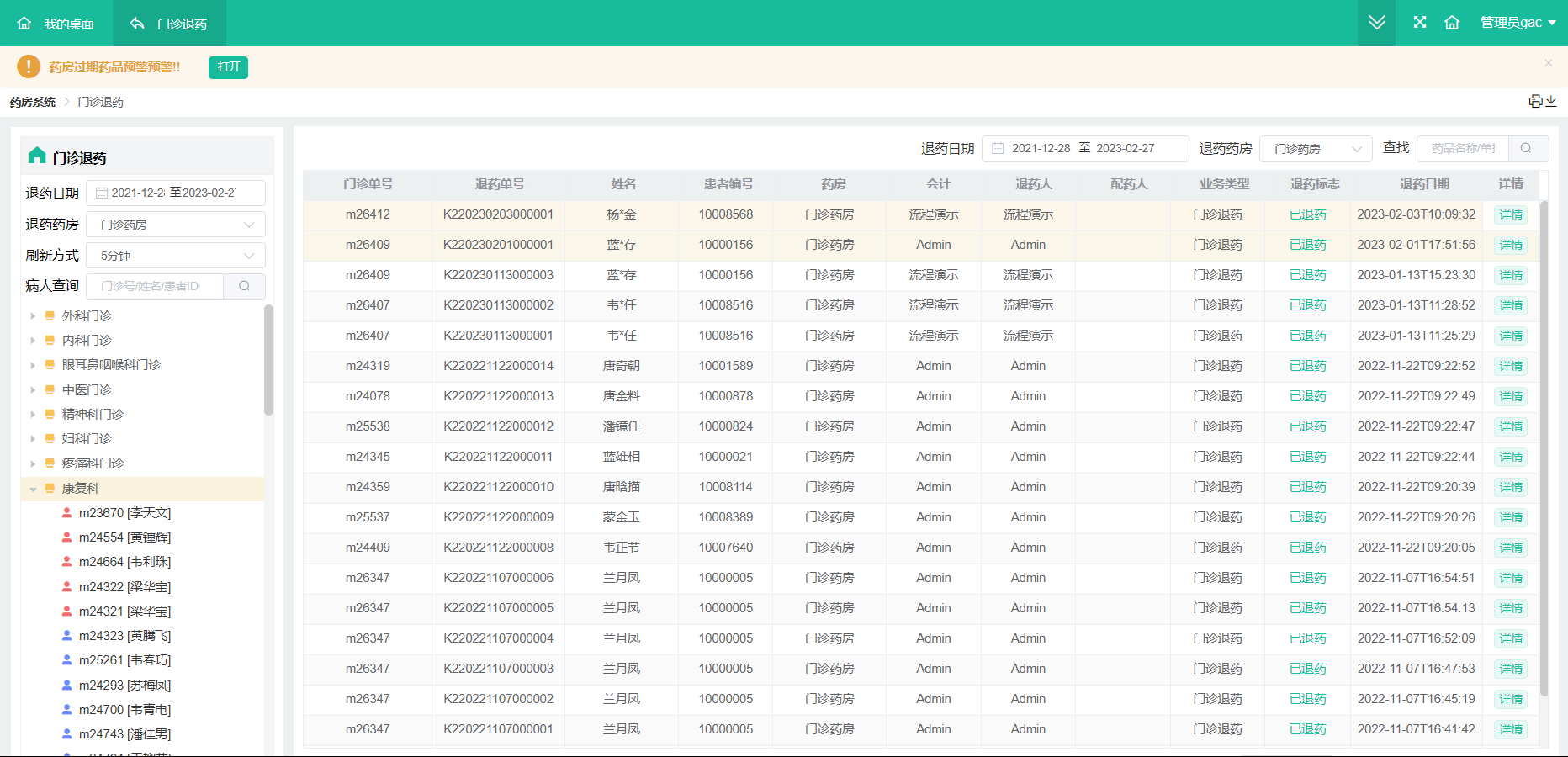Open 详情 for order K220221122000014
Viewport: 1568px width, 757px height.
point(1511,366)
